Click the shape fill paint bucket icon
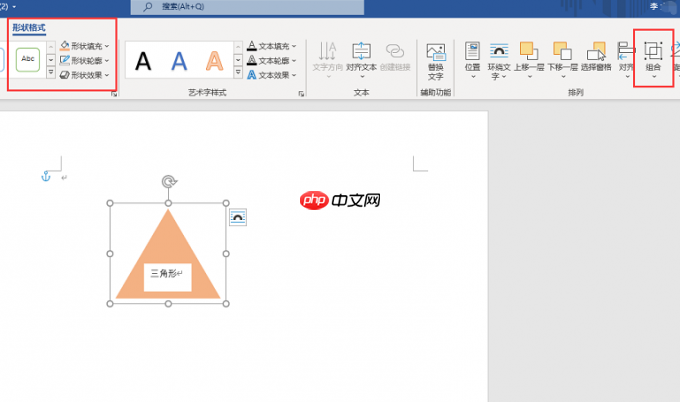The width and height of the screenshot is (680, 402). [65, 46]
